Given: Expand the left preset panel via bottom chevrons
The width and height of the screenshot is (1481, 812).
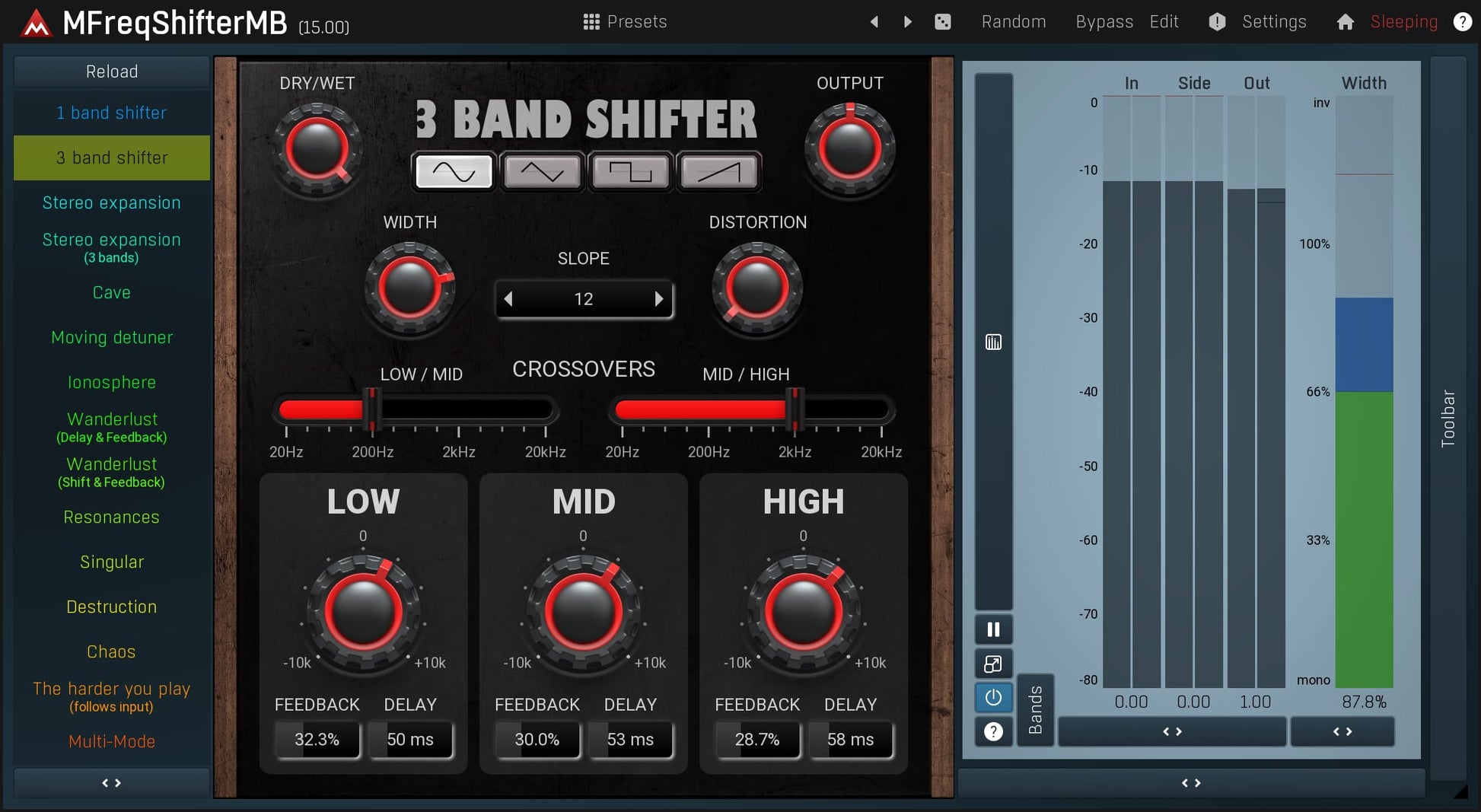Looking at the screenshot, I should coord(111,782).
